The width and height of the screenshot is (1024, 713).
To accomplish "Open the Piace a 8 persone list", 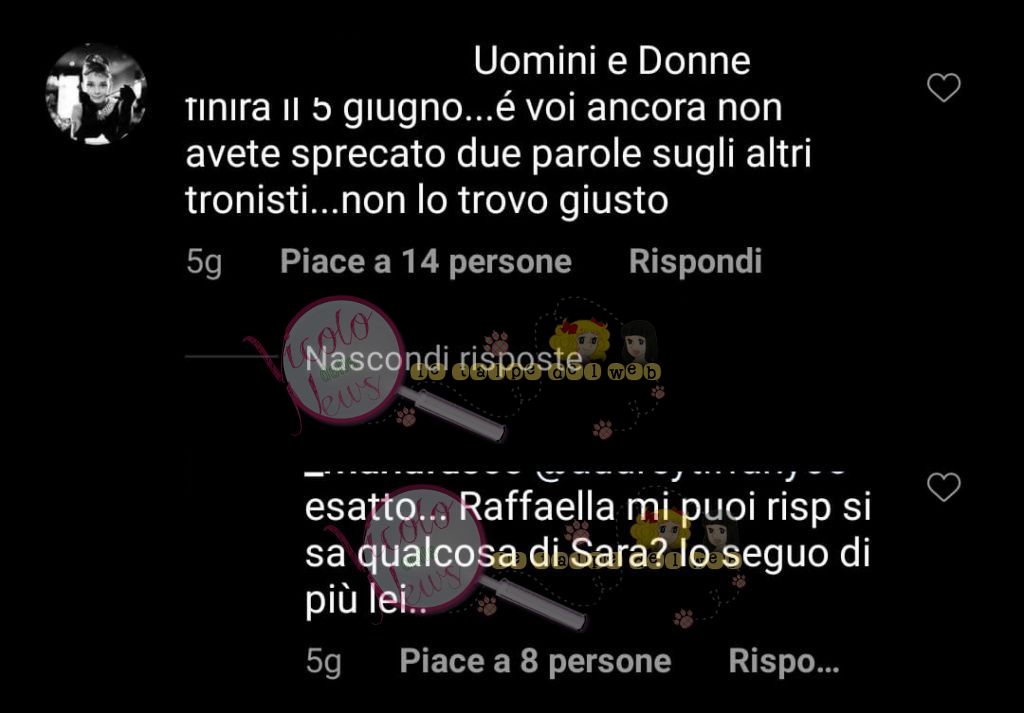I will click(x=535, y=661).
